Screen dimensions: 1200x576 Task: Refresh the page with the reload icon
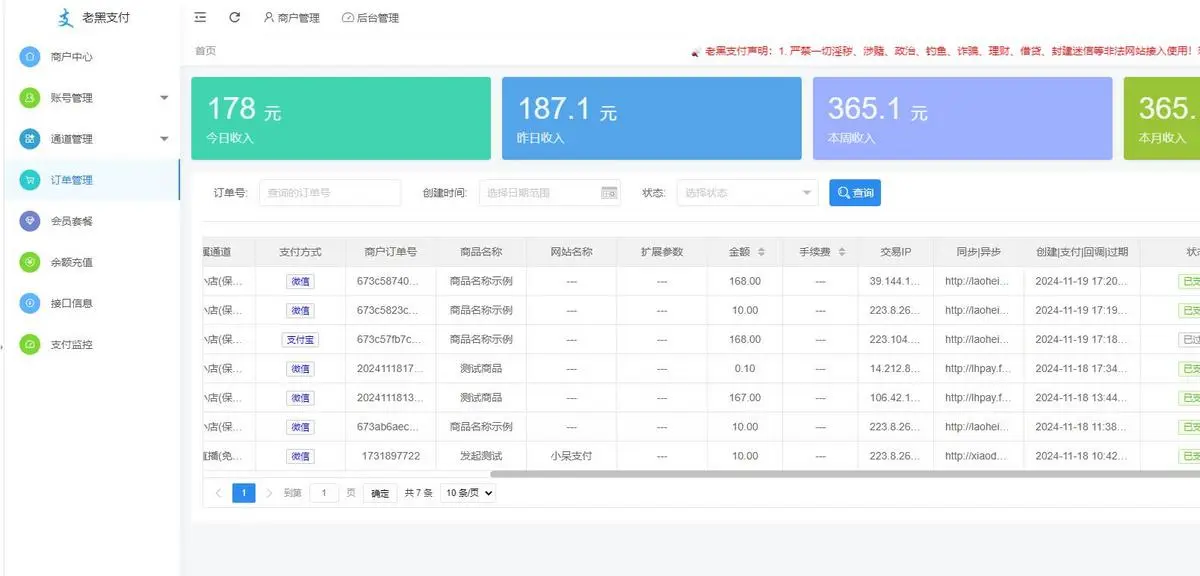pos(234,17)
